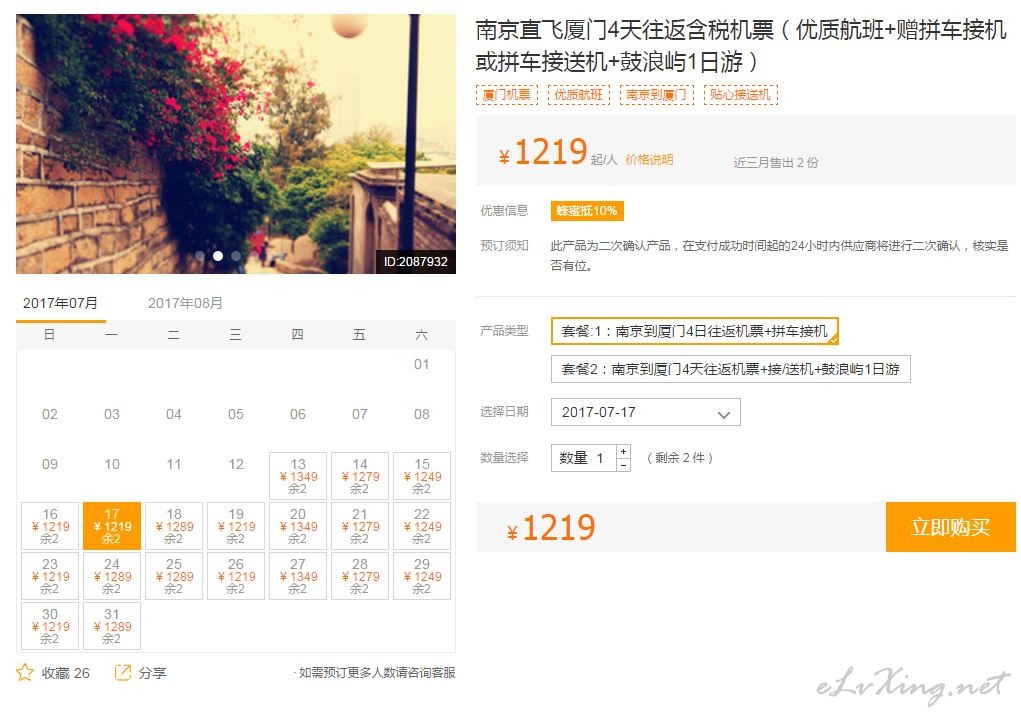The width and height of the screenshot is (1021, 719).
Task: Pick July 16 on the calendar
Action: pyautogui.click(x=50, y=526)
